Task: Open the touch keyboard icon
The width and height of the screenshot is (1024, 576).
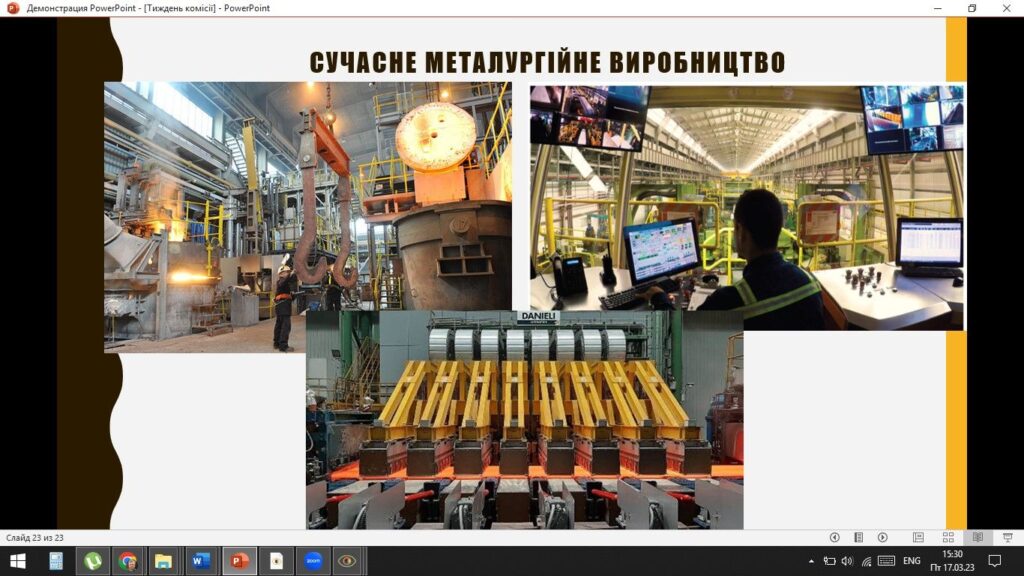Action: [x=886, y=561]
